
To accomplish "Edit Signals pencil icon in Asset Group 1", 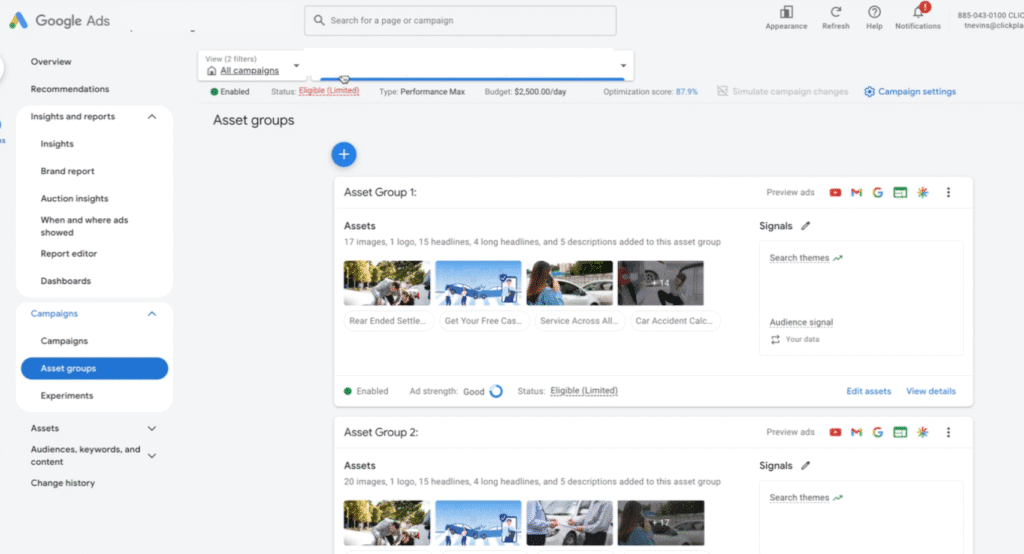I will pos(806,226).
